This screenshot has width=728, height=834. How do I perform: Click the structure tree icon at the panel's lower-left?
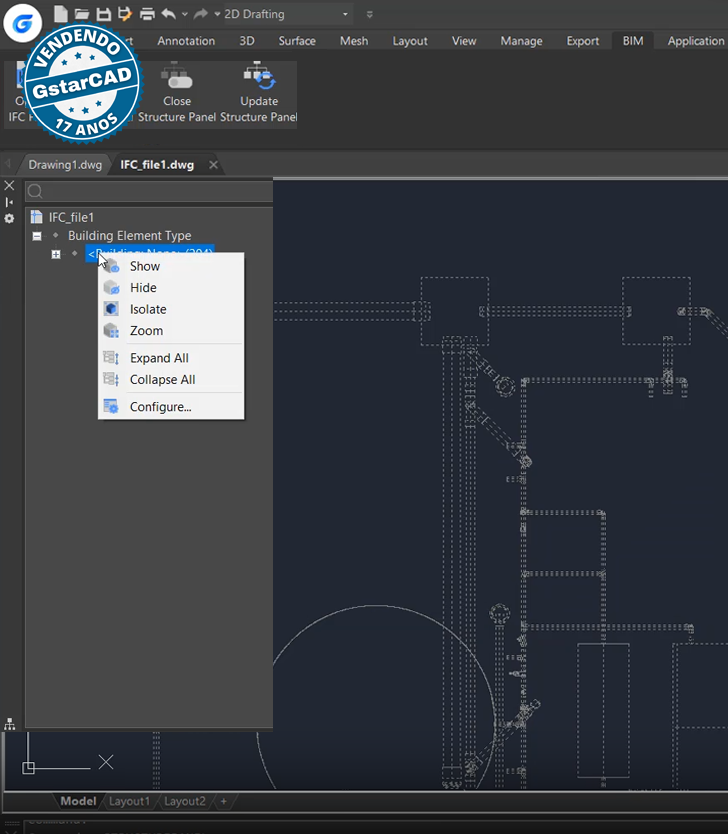pos(10,724)
